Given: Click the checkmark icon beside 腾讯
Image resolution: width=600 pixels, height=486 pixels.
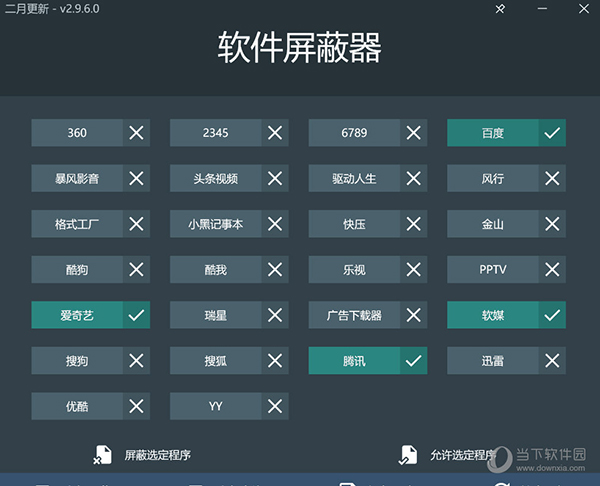Looking at the screenshot, I should pos(414,360).
